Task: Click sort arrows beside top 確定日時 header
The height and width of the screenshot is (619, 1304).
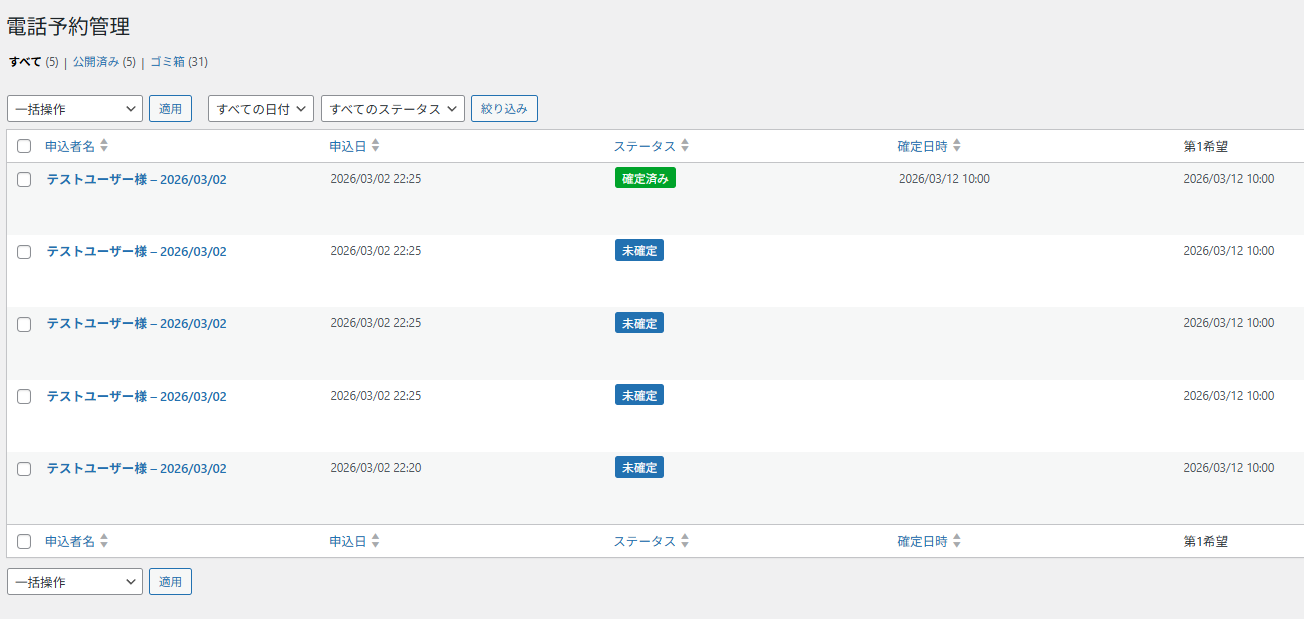Action: point(956,146)
